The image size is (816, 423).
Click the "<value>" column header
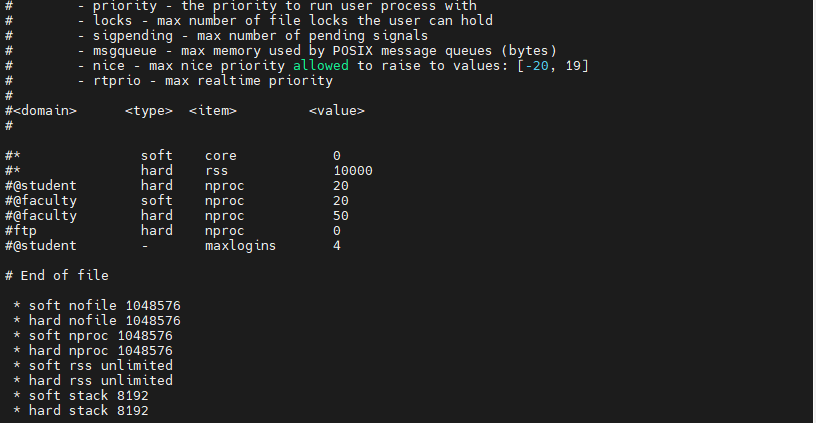[337, 111]
